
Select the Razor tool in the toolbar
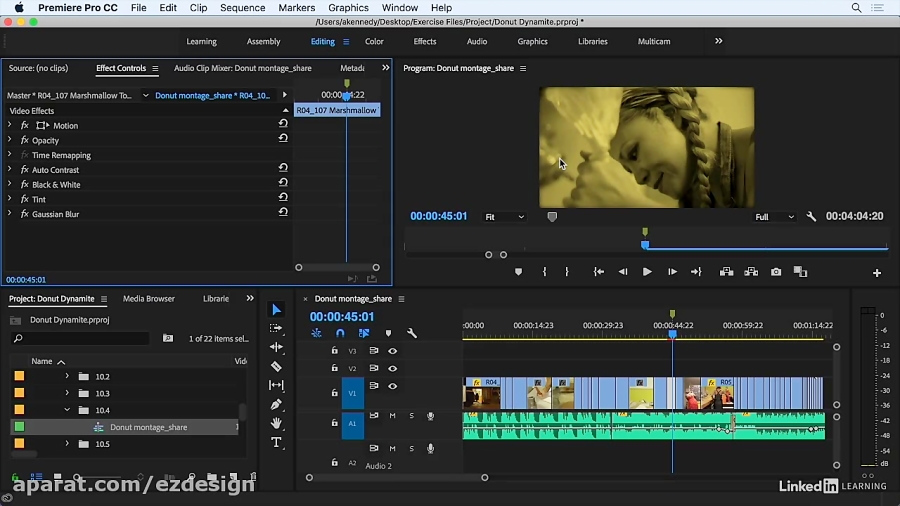coord(277,367)
